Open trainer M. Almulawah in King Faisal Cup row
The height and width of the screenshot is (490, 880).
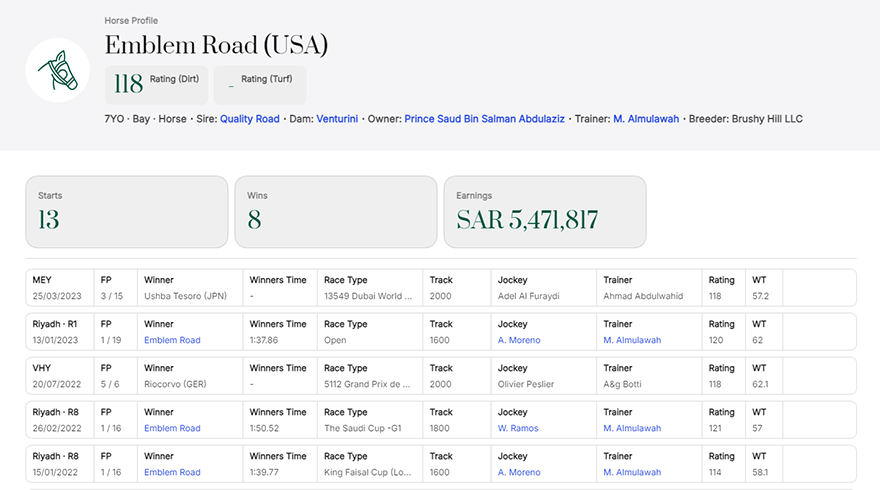pyautogui.click(x=632, y=472)
